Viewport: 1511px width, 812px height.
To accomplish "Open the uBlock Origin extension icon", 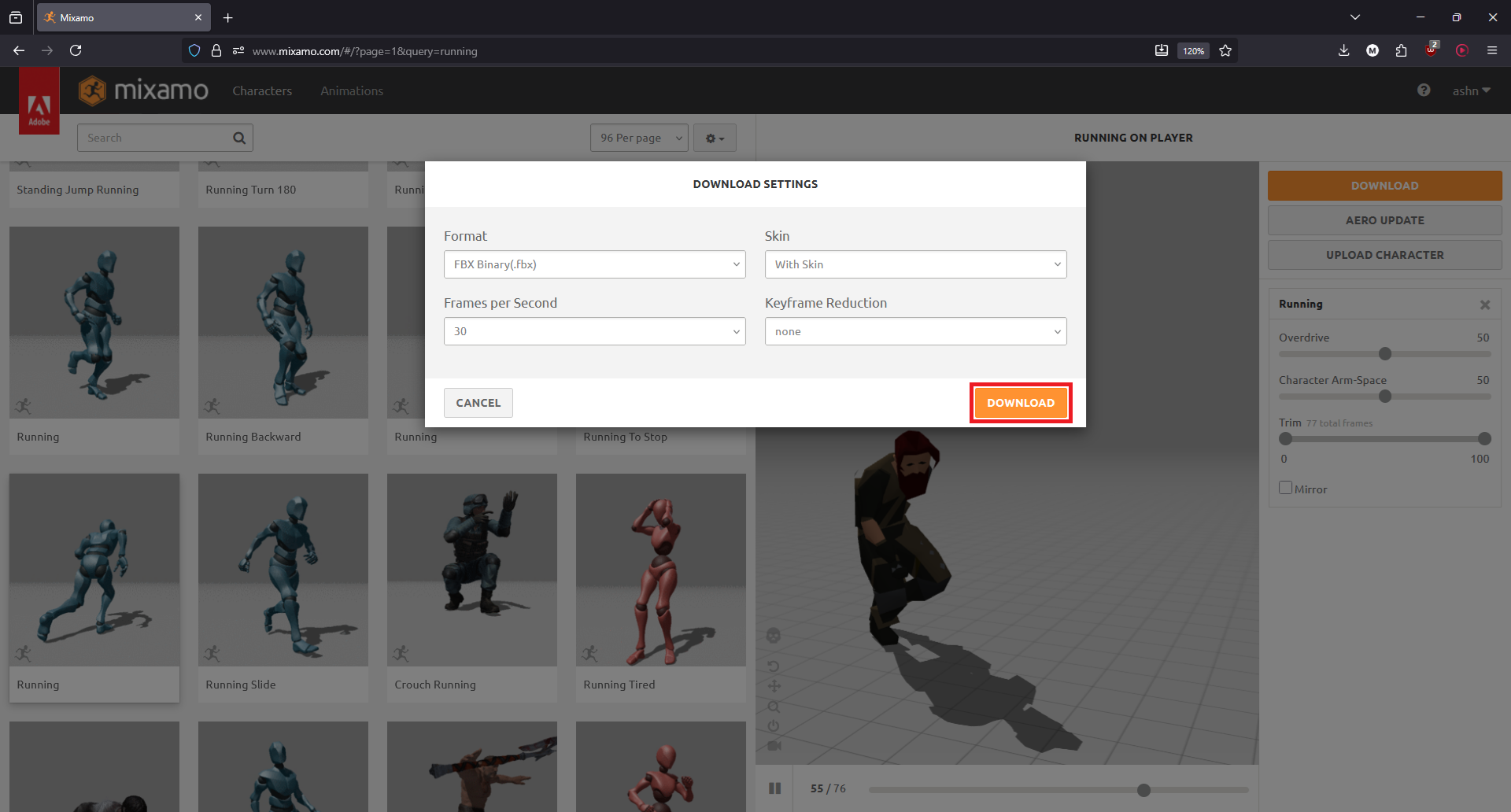I will (x=1432, y=50).
